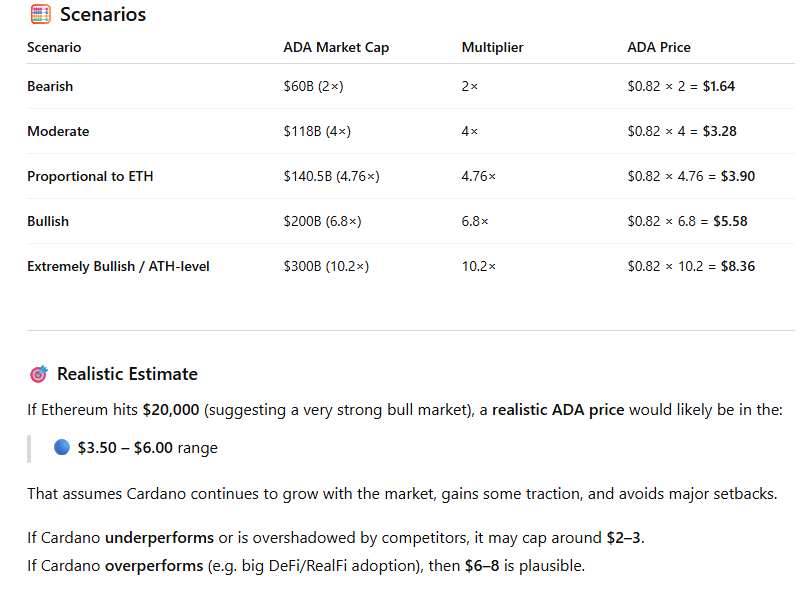Select the Bullish scenario row label
This screenshot has width=808, height=594.
48,221
